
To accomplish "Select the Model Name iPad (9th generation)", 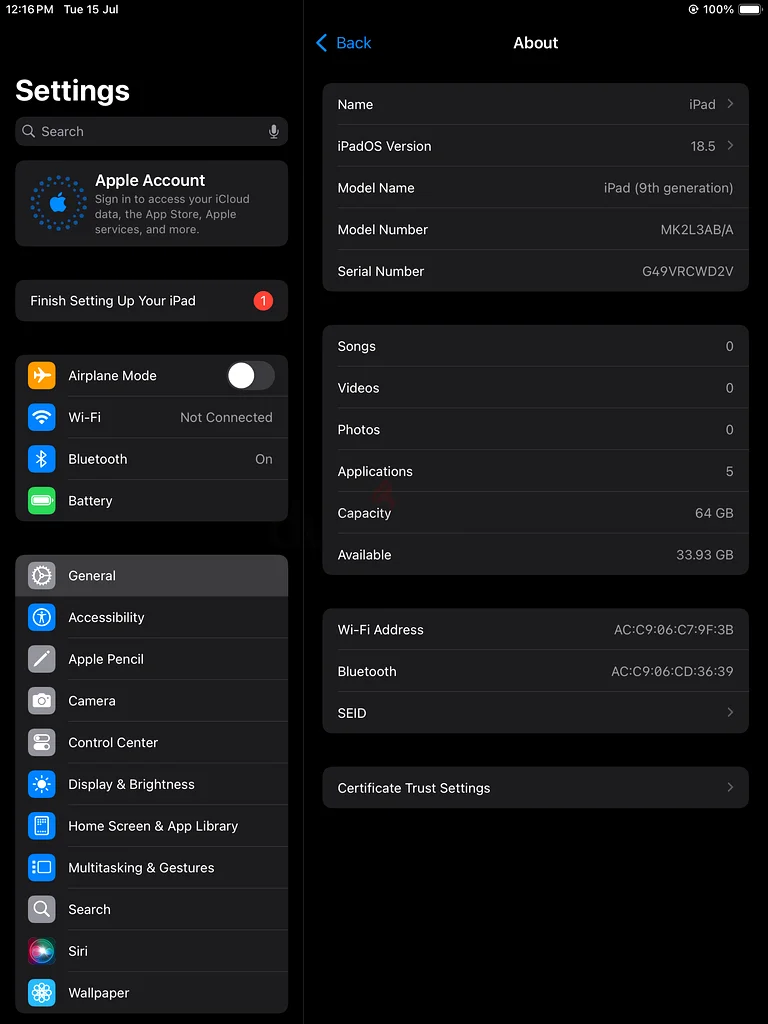I will 668,188.
